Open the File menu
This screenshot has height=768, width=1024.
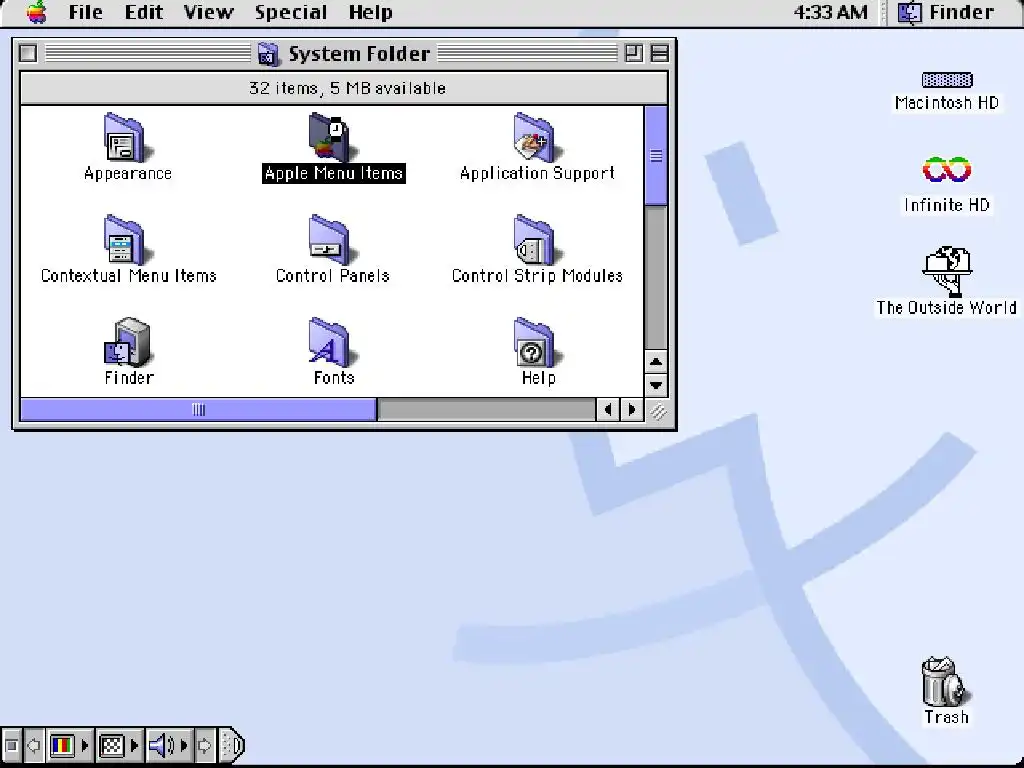[86, 12]
